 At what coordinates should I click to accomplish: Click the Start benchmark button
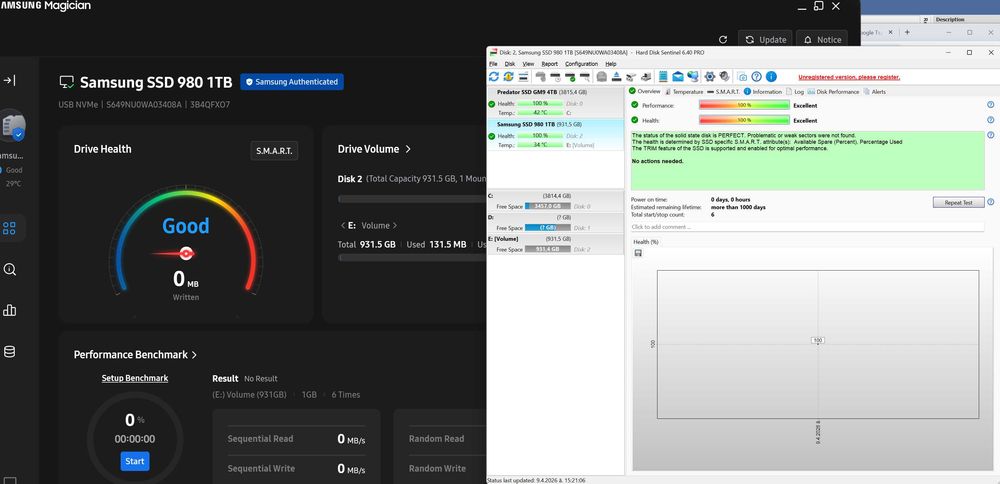click(x=135, y=461)
